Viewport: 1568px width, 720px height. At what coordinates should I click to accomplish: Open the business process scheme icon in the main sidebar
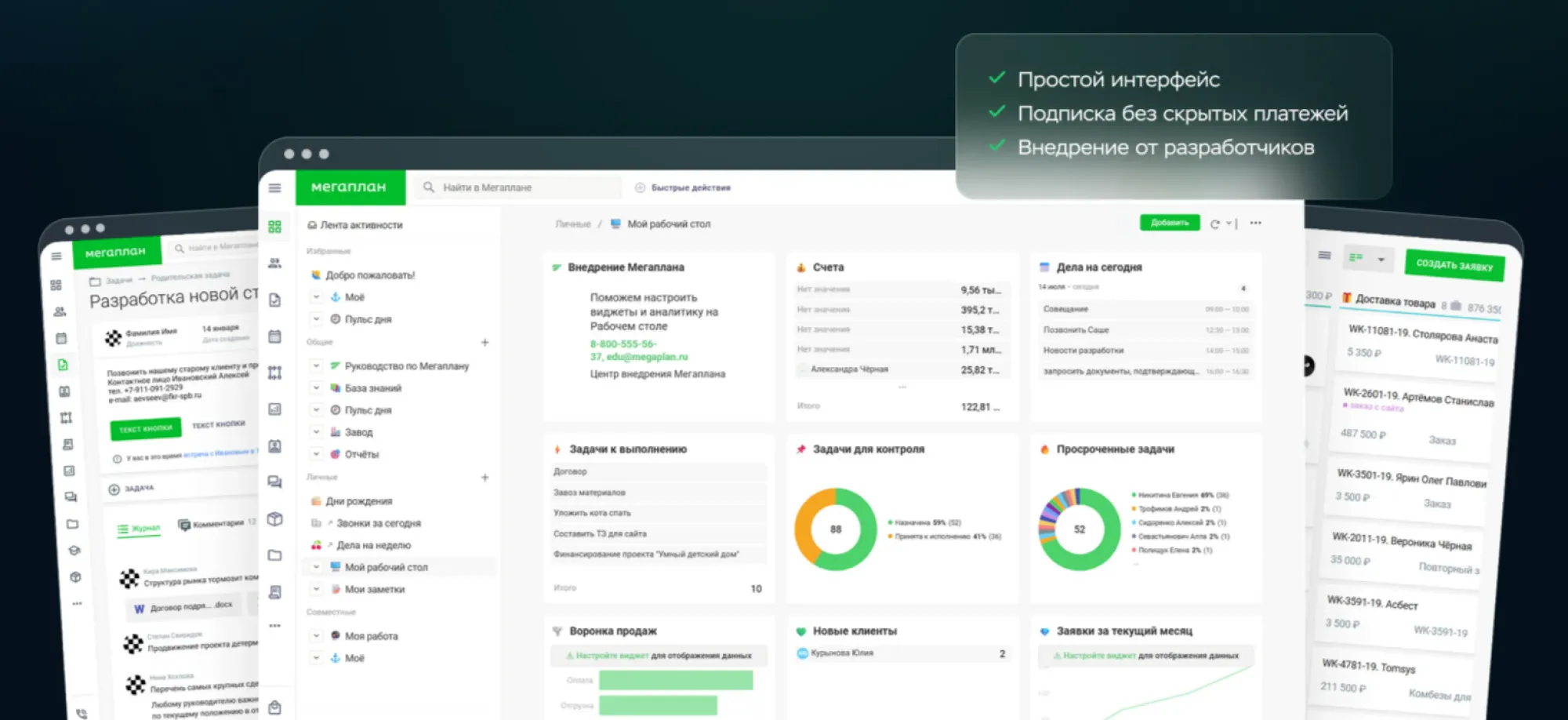(x=274, y=373)
